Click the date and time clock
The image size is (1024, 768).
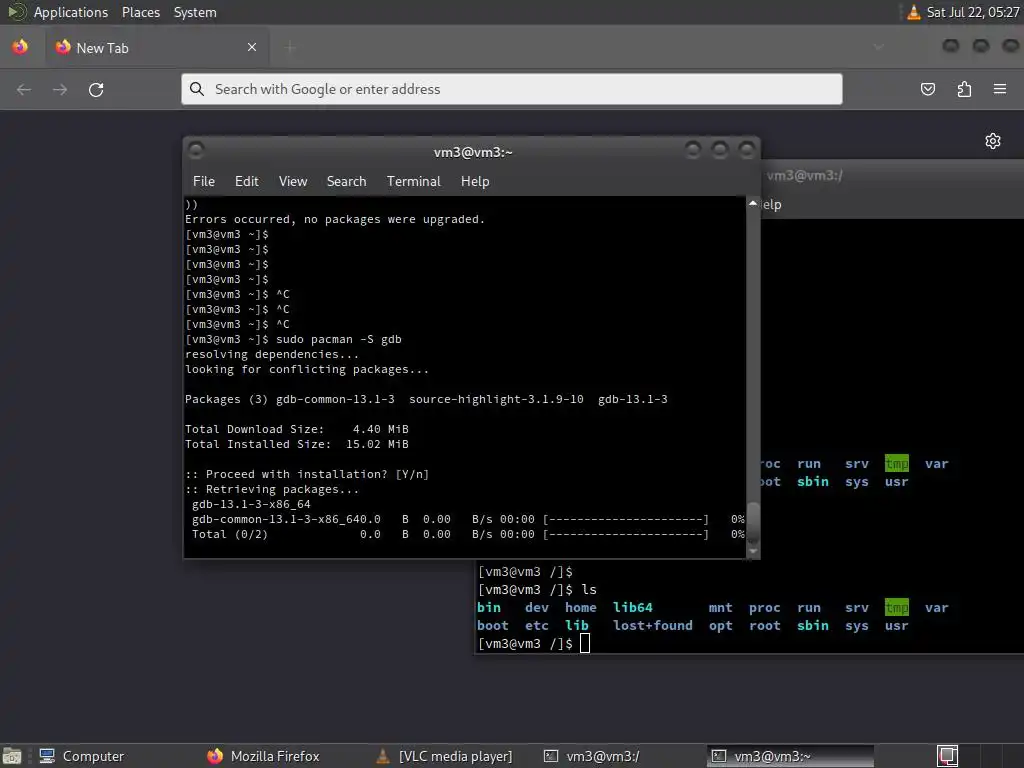972,12
